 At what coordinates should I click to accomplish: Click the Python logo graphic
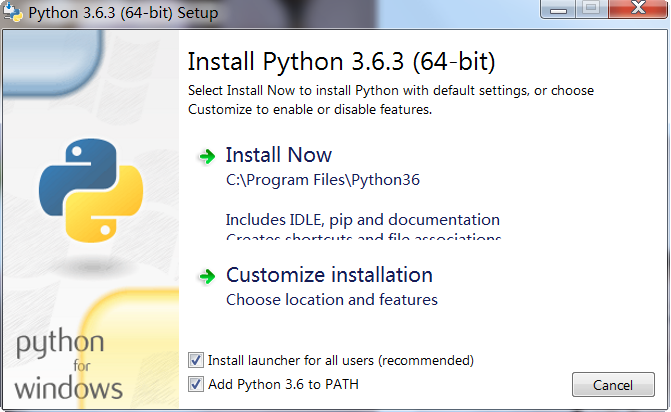[x=91, y=190]
